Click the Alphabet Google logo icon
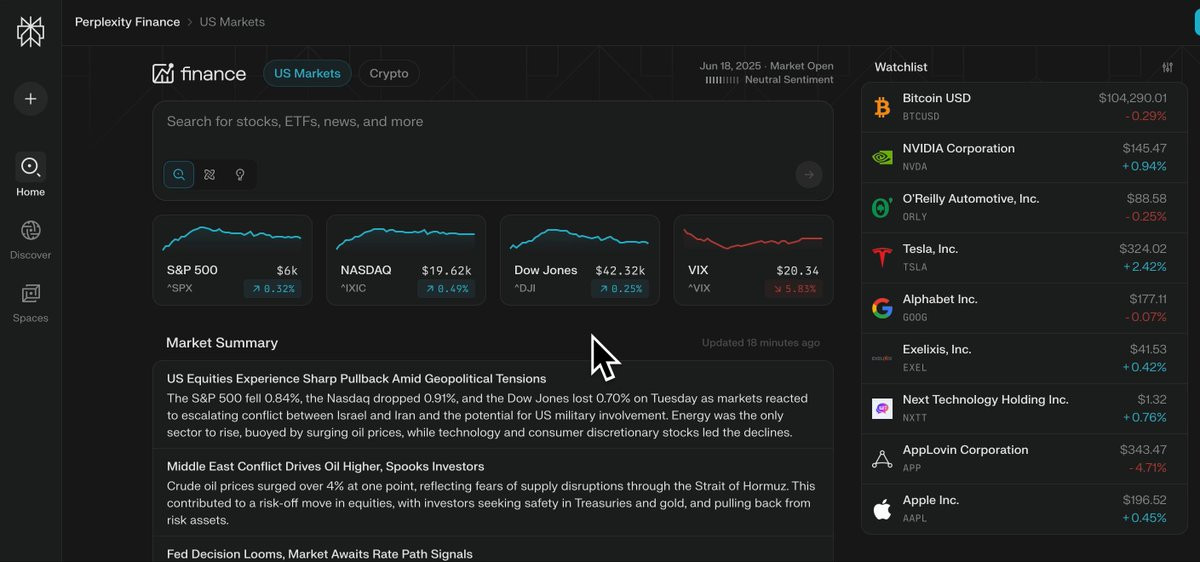 pos(882,308)
